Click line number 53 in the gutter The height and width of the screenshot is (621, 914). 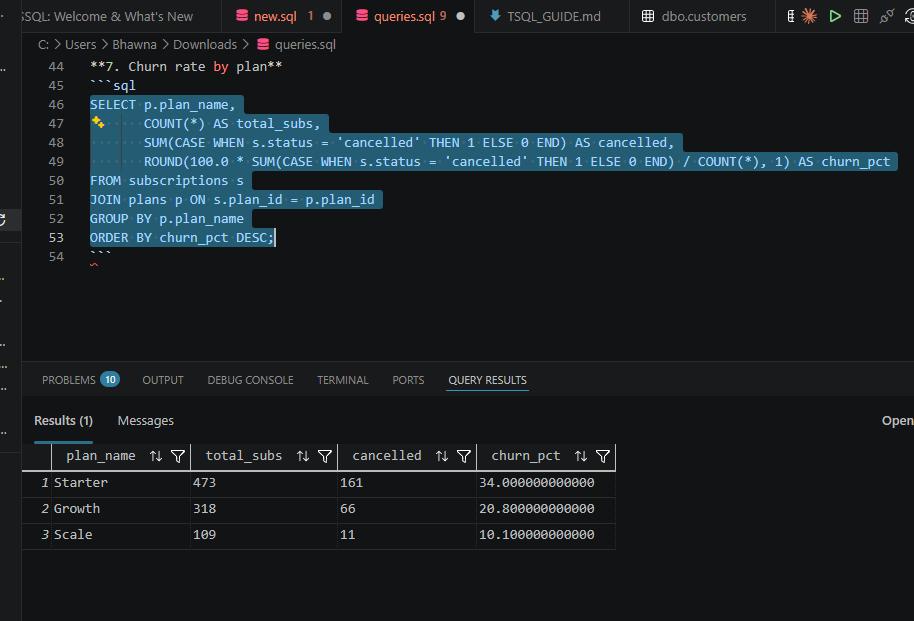[x=56, y=237]
